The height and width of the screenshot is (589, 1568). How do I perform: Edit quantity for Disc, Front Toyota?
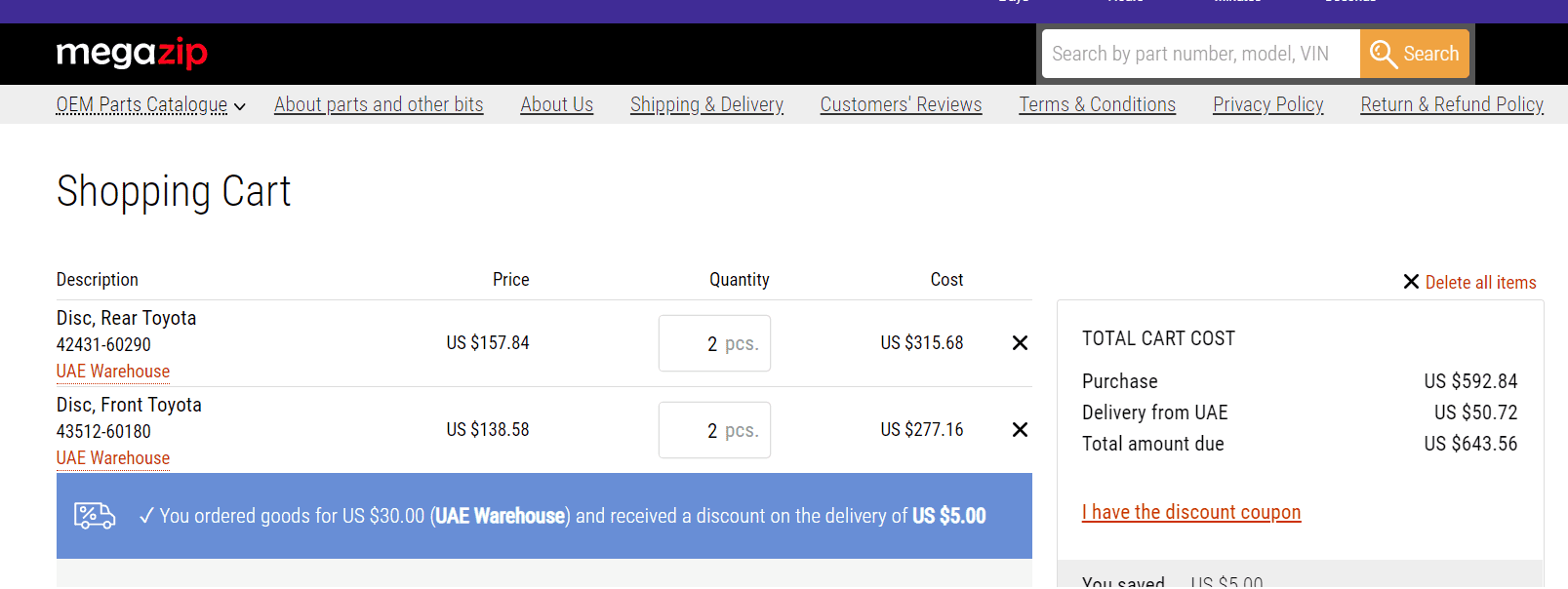pyautogui.click(x=714, y=430)
